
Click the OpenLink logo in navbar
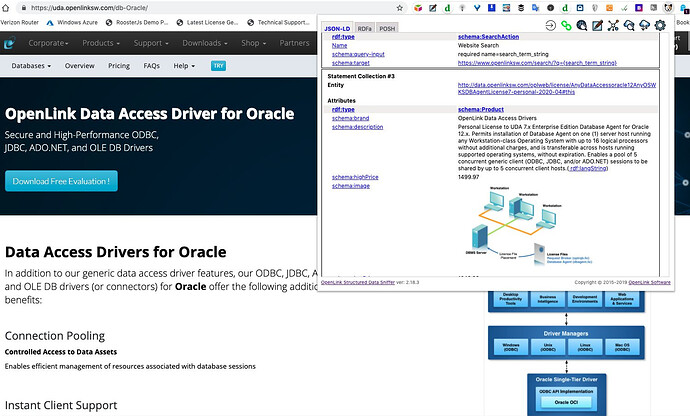click(9, 43)
